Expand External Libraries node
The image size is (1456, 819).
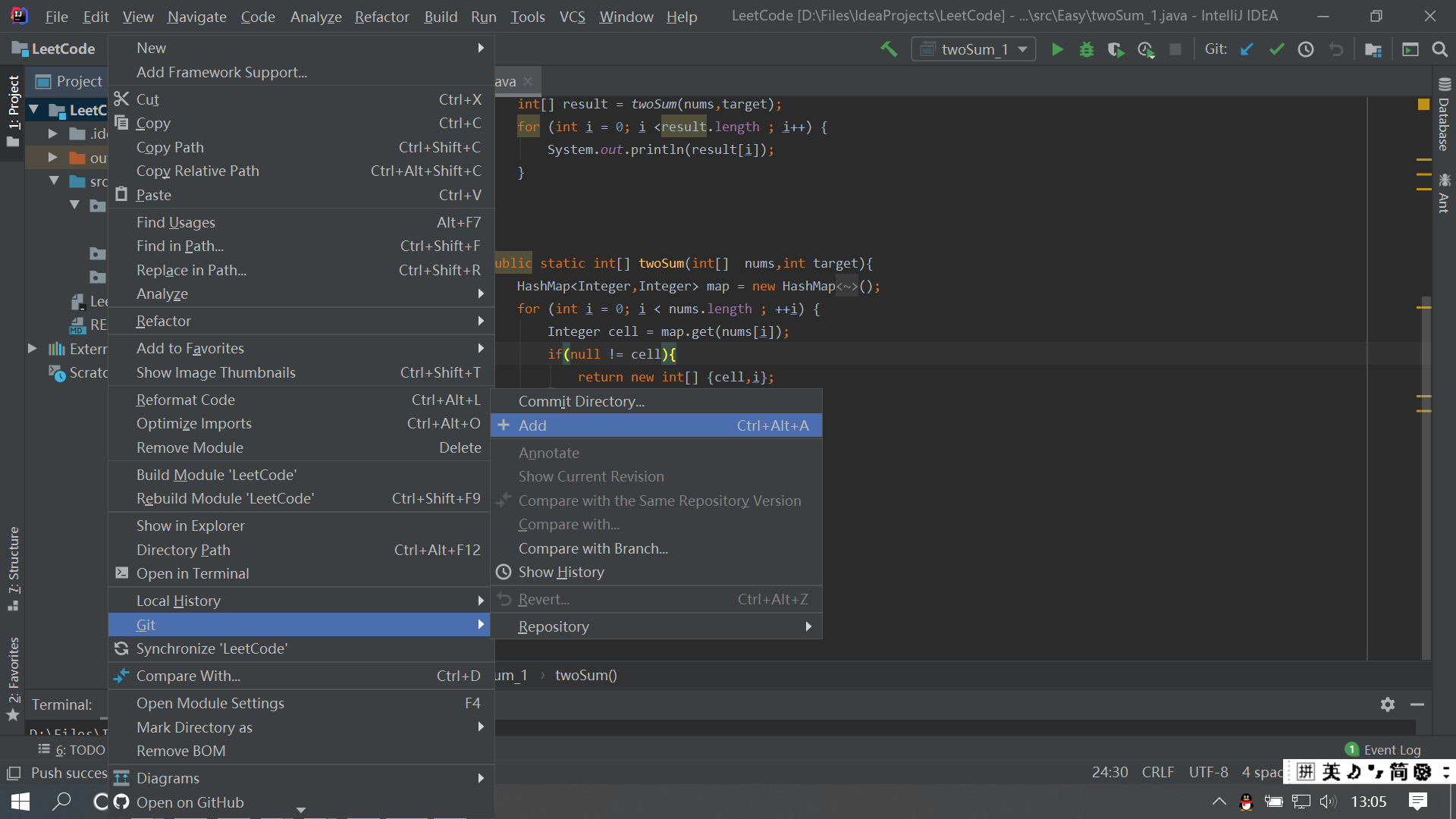(32, 349)
